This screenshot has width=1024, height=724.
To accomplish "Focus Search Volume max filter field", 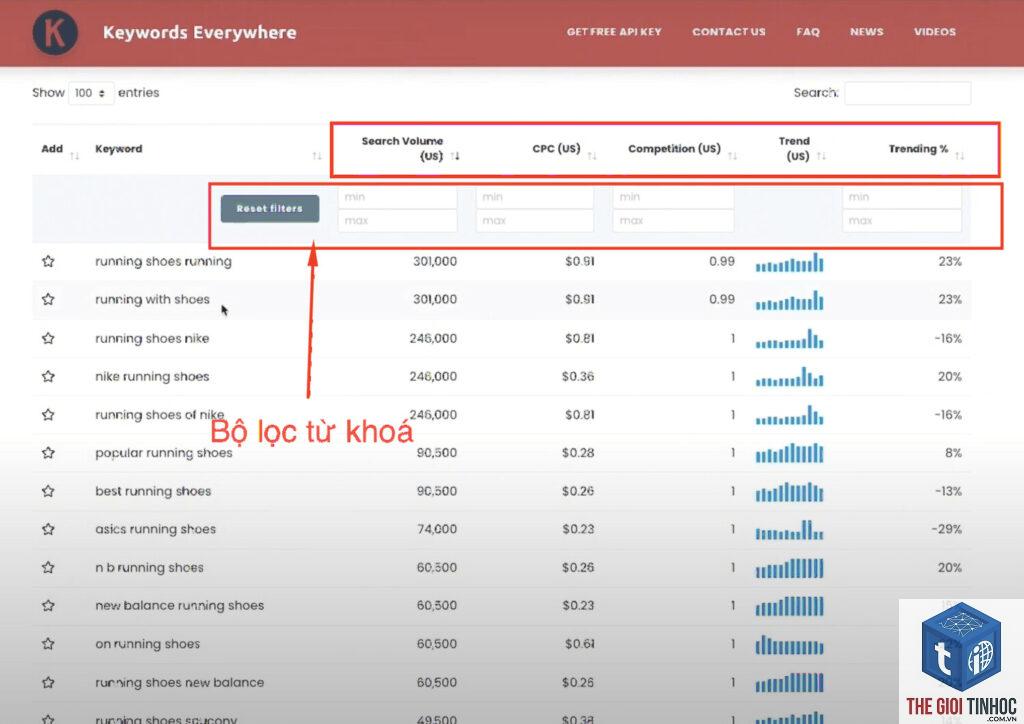I will point(397,221).
